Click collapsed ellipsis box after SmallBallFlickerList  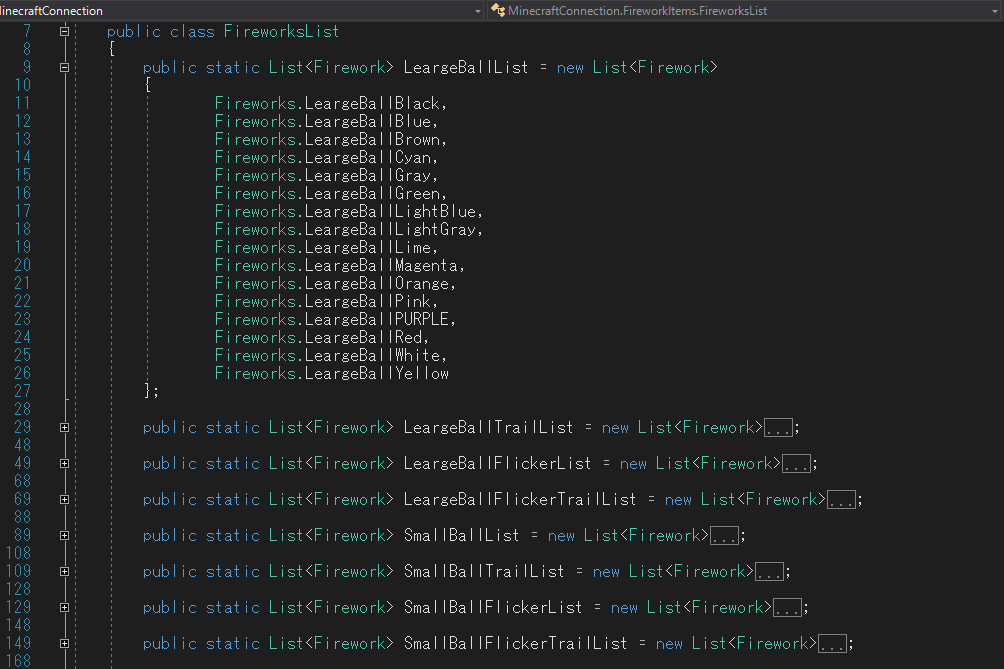click(x=787, y=608)
